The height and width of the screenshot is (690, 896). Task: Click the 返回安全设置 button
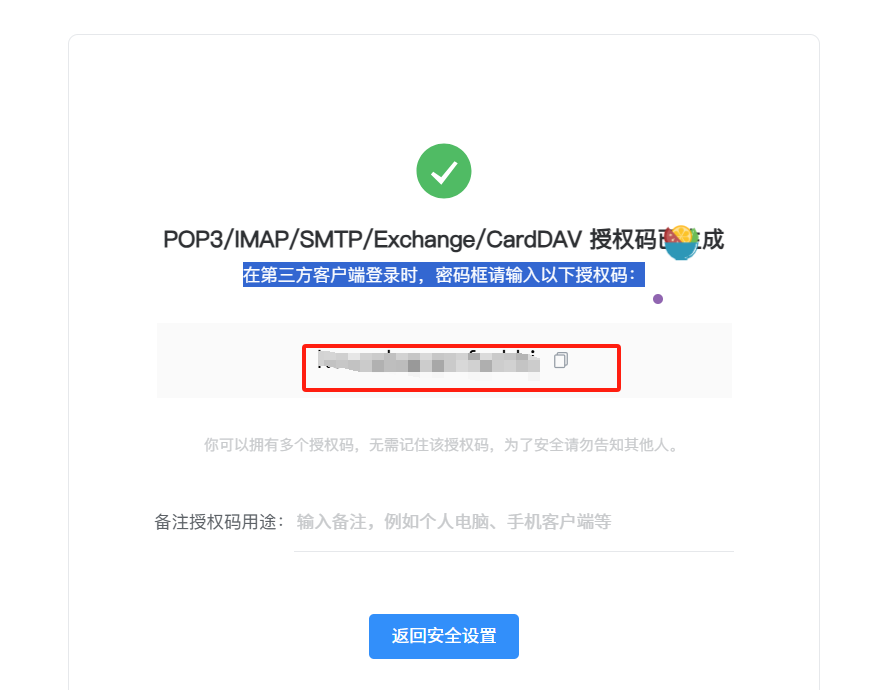coord(444,636)
